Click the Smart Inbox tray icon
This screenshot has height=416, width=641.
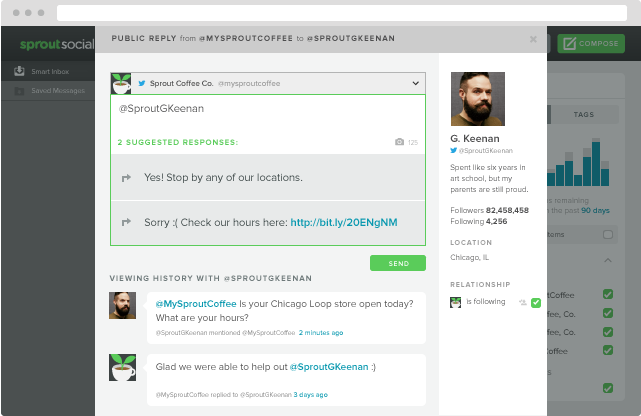[x=19, y=71]
